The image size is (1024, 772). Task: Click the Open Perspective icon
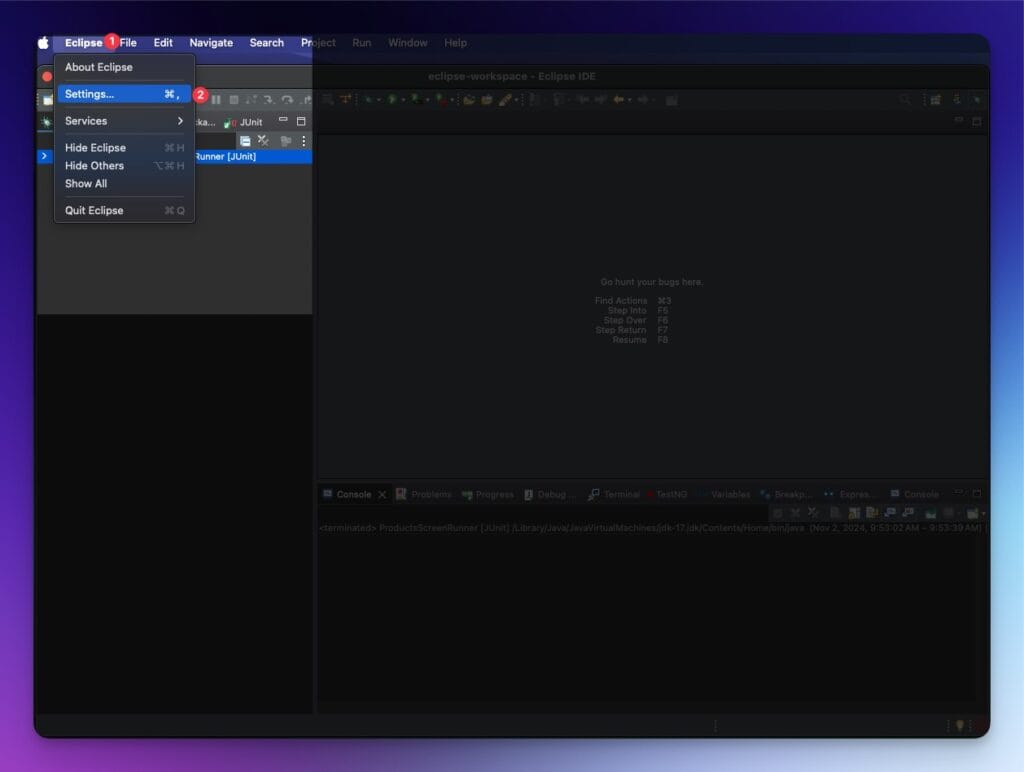point(935,100)
